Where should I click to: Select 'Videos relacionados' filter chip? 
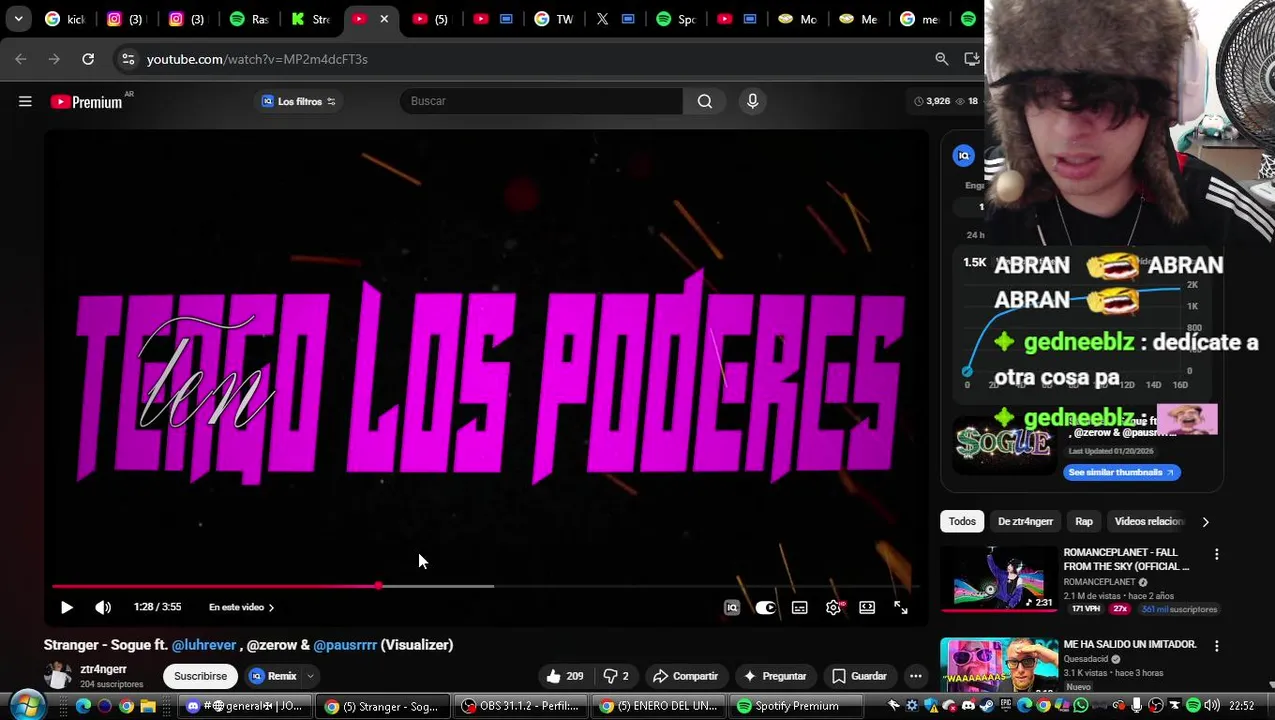[1149, 521]
